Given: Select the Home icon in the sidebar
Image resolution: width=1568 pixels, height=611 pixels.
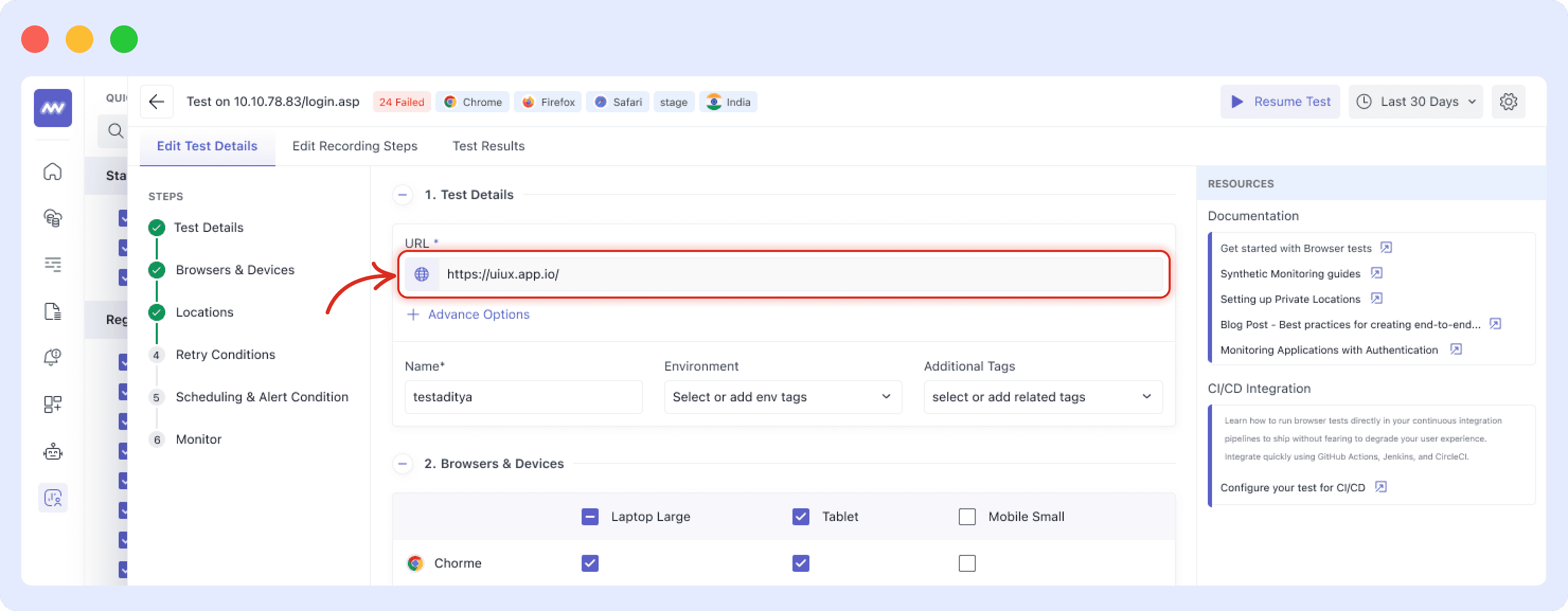Looking at the screenshot, I should tap(53, 172).
